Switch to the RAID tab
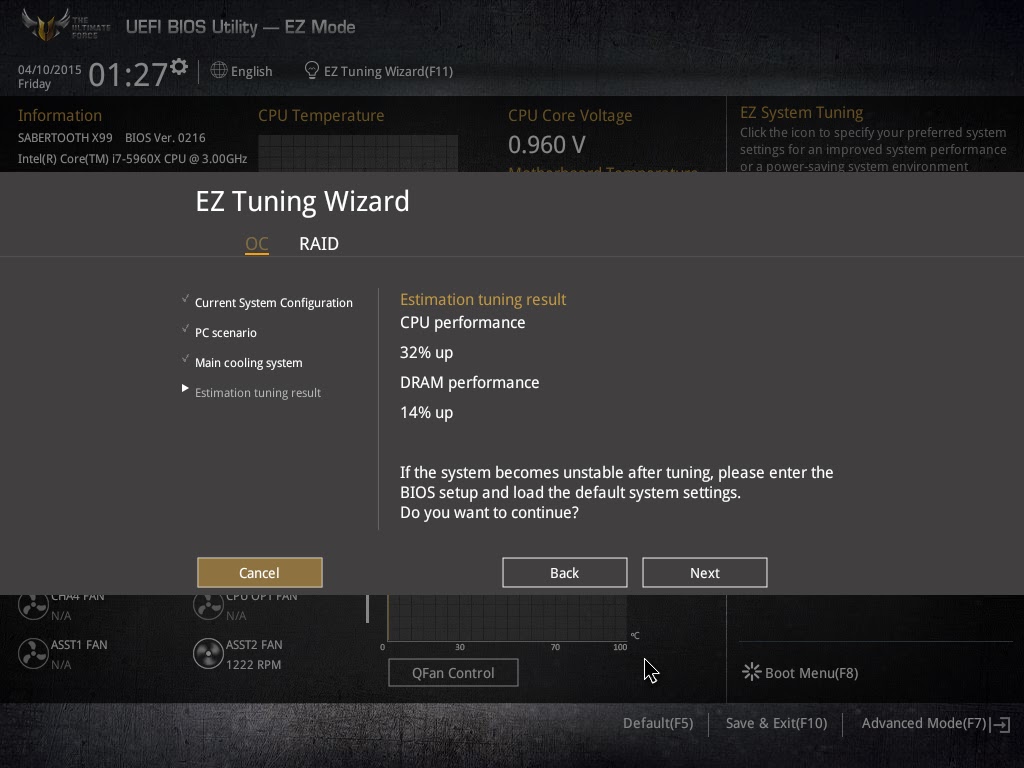 (x=319, y=244)
